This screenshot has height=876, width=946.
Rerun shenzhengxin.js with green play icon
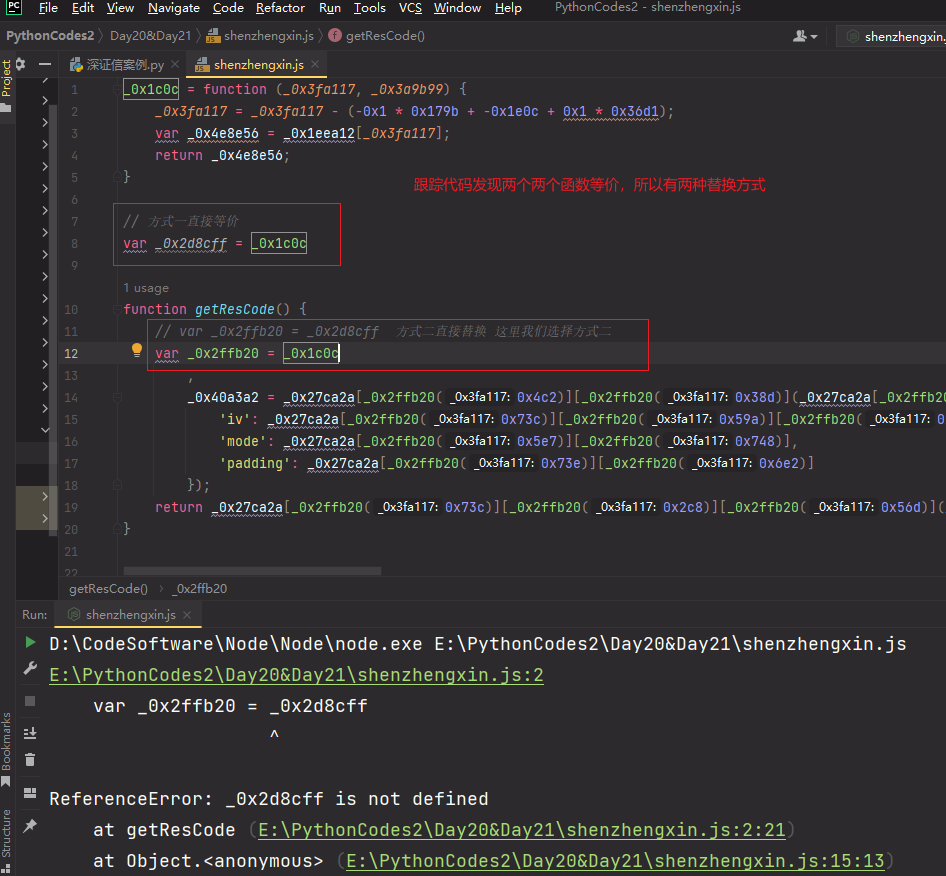(x=30, y=642)
